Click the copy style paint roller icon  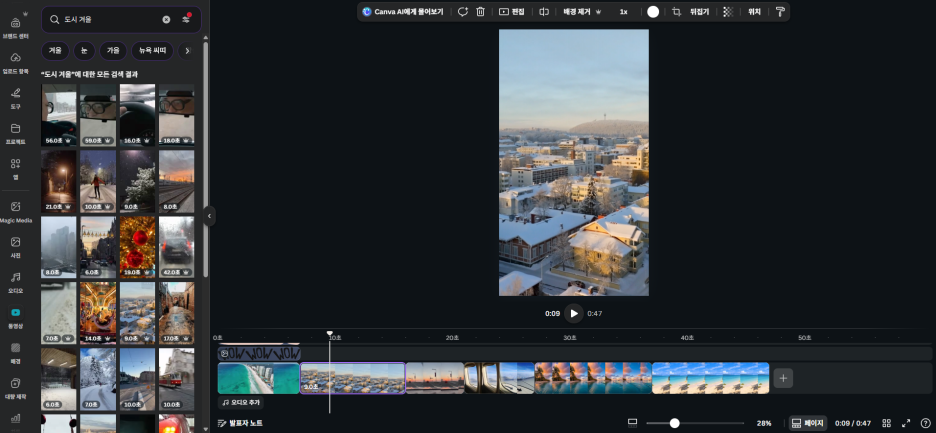(780, 11)
